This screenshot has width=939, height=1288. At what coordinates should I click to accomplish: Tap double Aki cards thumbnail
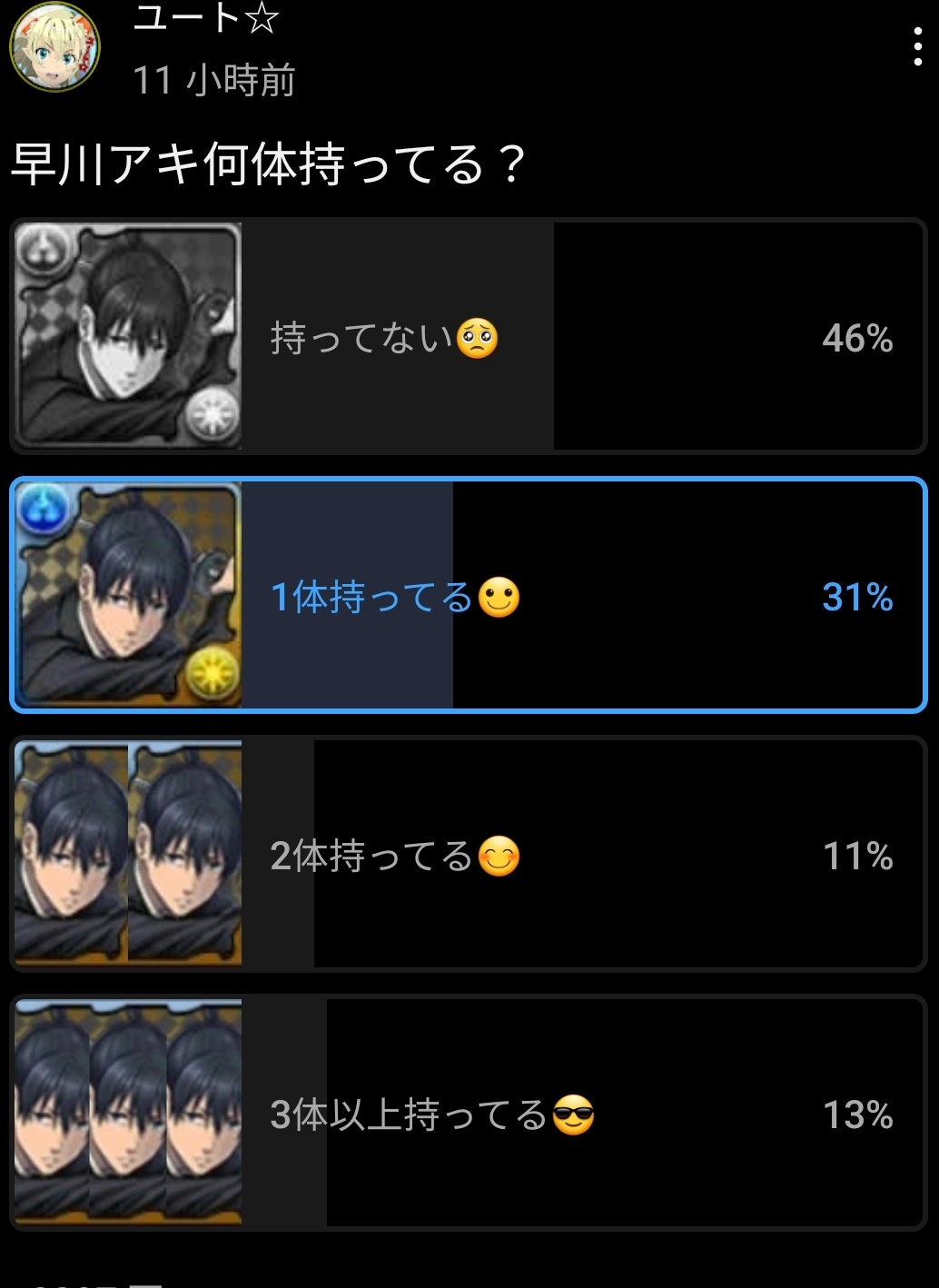click(128, 853)
